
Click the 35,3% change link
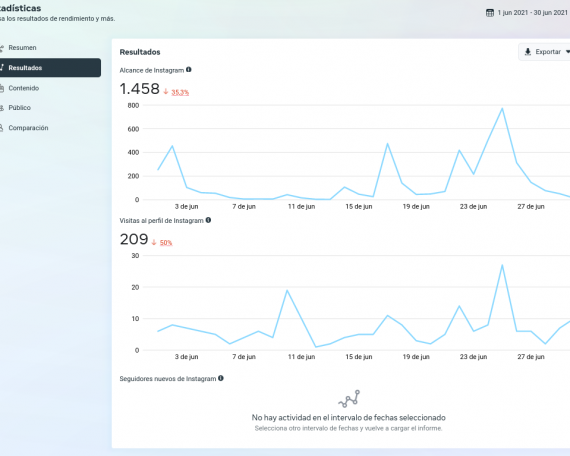[x=180, y=92]
